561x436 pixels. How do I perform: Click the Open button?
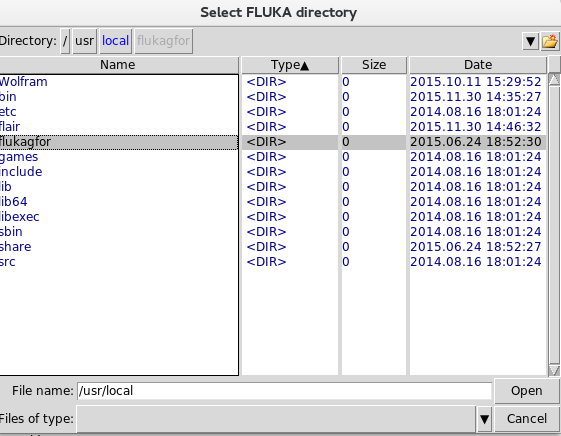(x=527, y=391)
